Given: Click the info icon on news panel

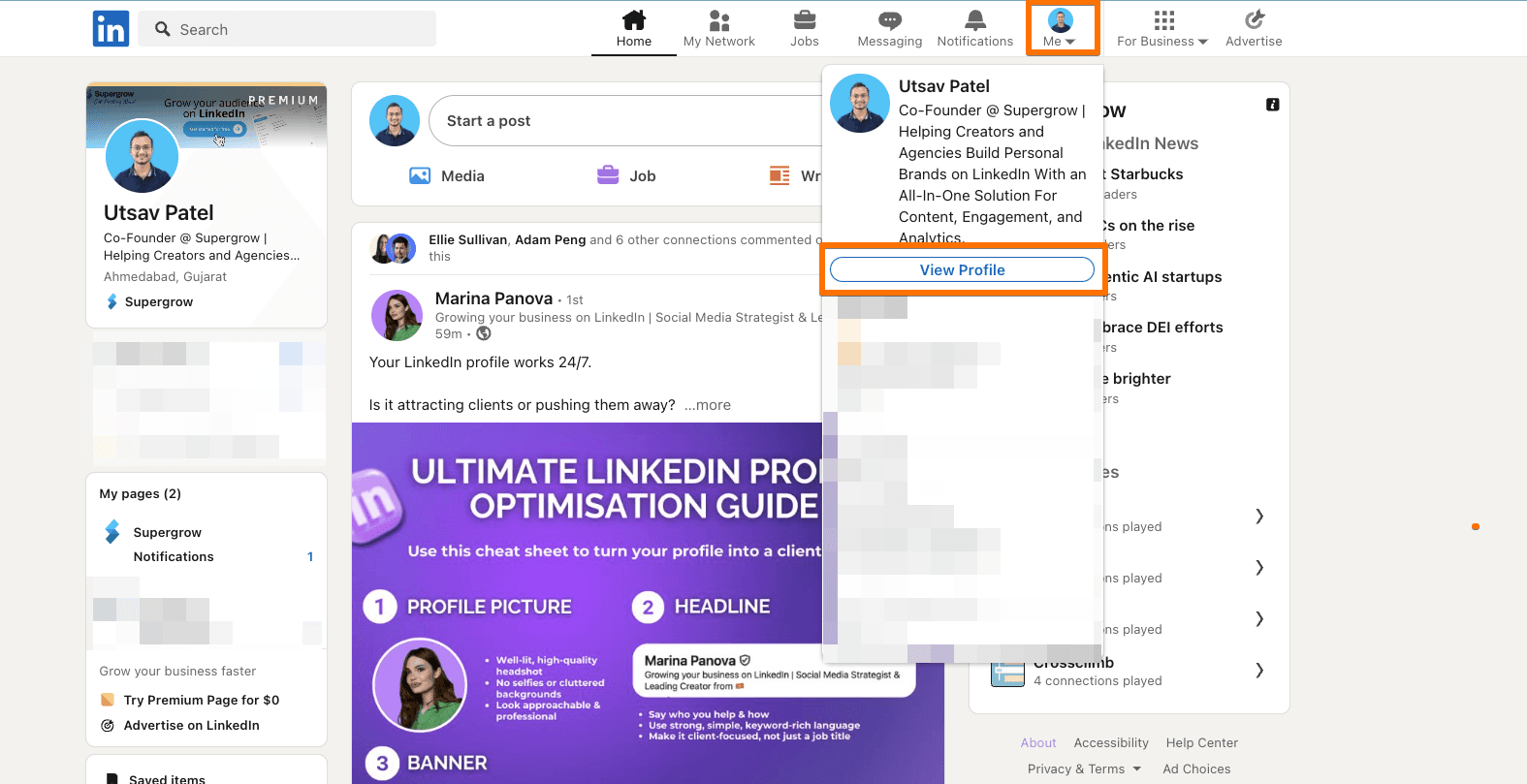Looking at the screenshot, I should click(1273, 104).
